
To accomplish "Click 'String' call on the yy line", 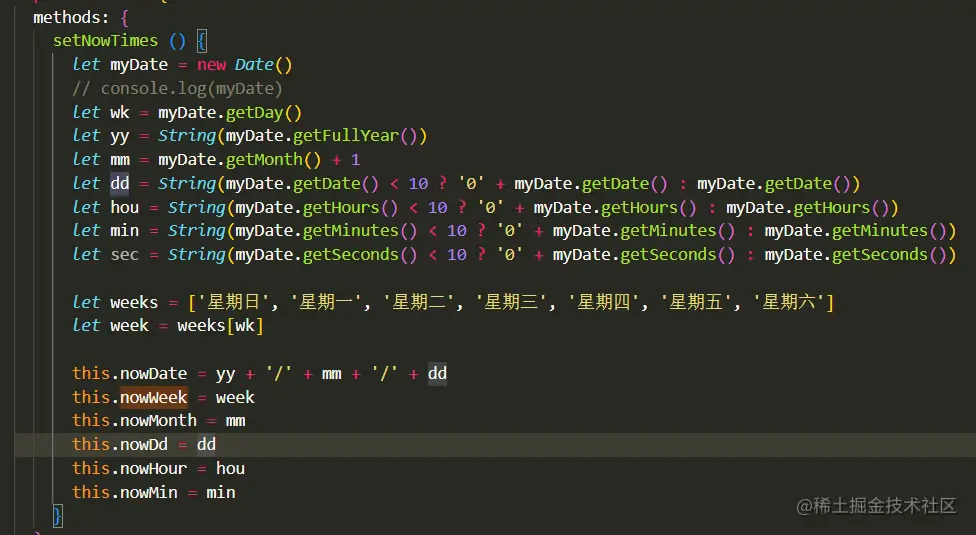I will [x=187, y=136].
